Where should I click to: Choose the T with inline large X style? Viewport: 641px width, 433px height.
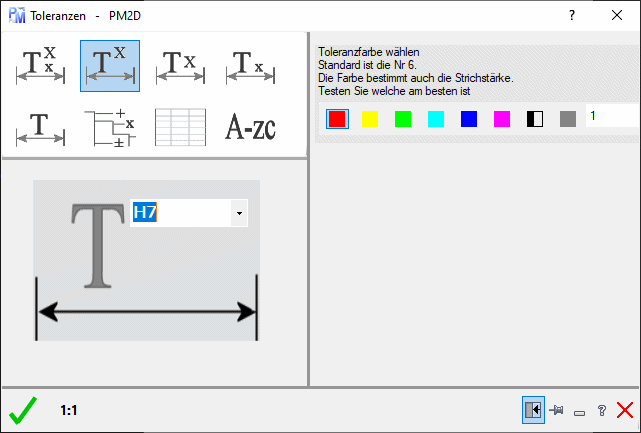[x=180, y=65]
